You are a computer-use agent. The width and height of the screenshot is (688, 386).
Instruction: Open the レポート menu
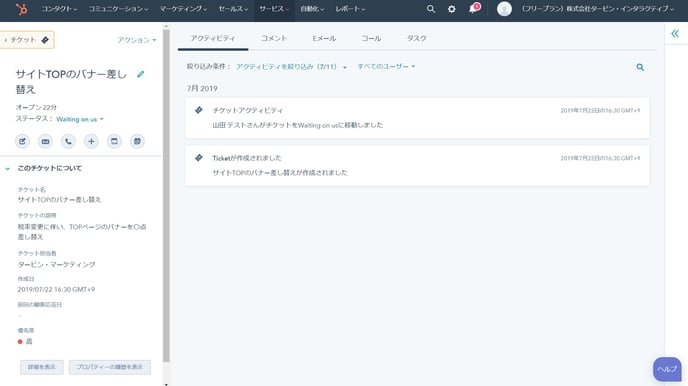350,9
